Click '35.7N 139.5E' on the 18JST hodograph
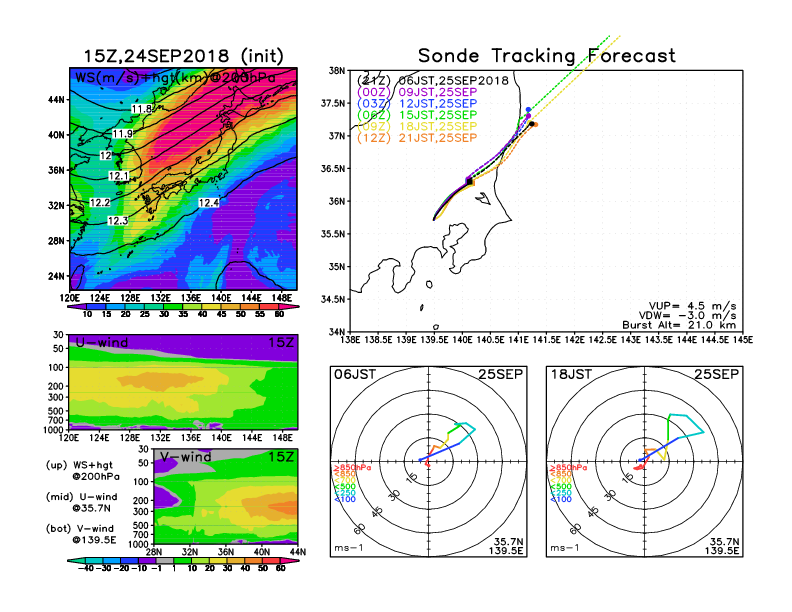Screen dimensions: 792x612 (722, 546)
